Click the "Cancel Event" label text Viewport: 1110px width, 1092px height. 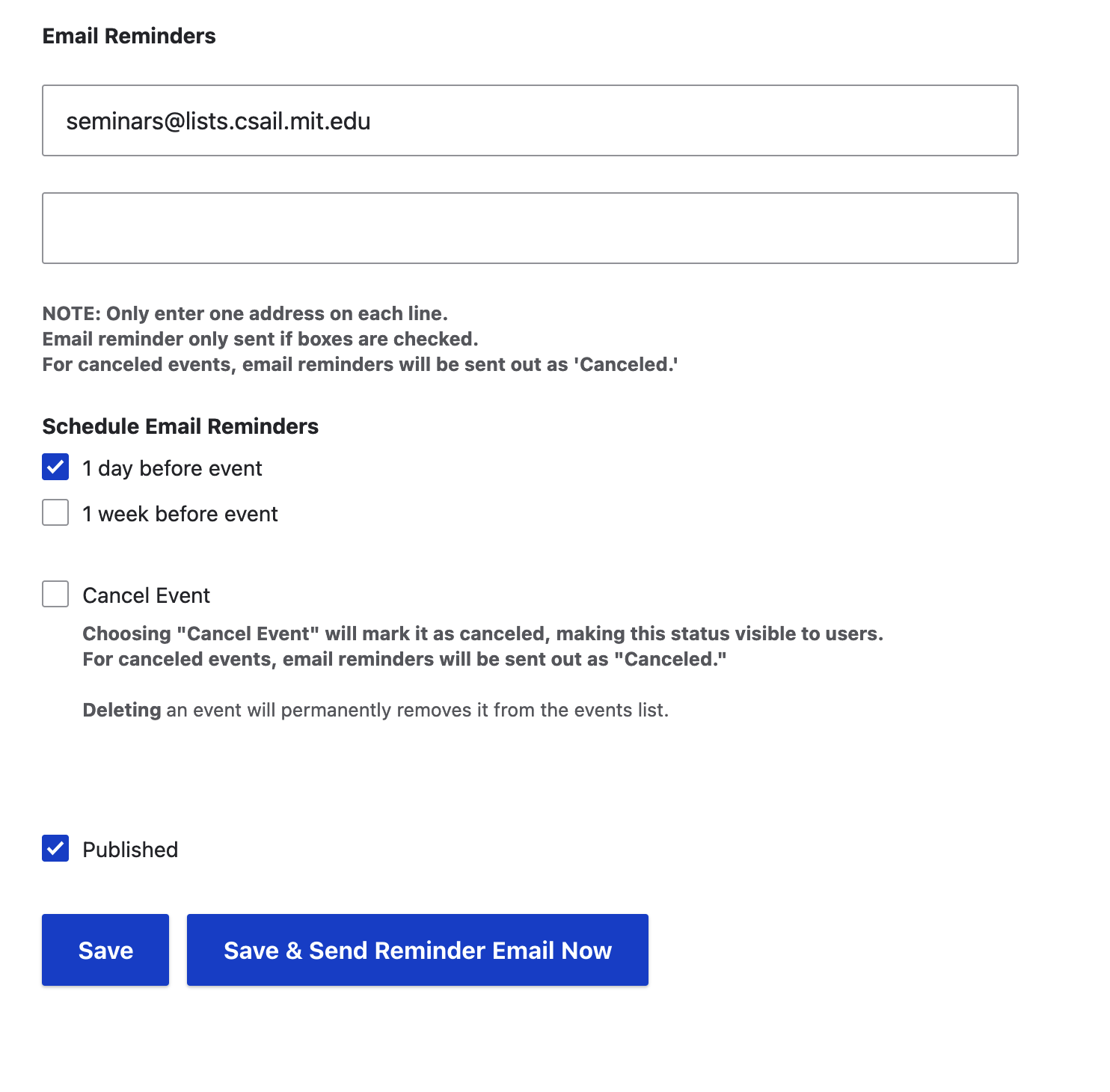tap(147, 596)
